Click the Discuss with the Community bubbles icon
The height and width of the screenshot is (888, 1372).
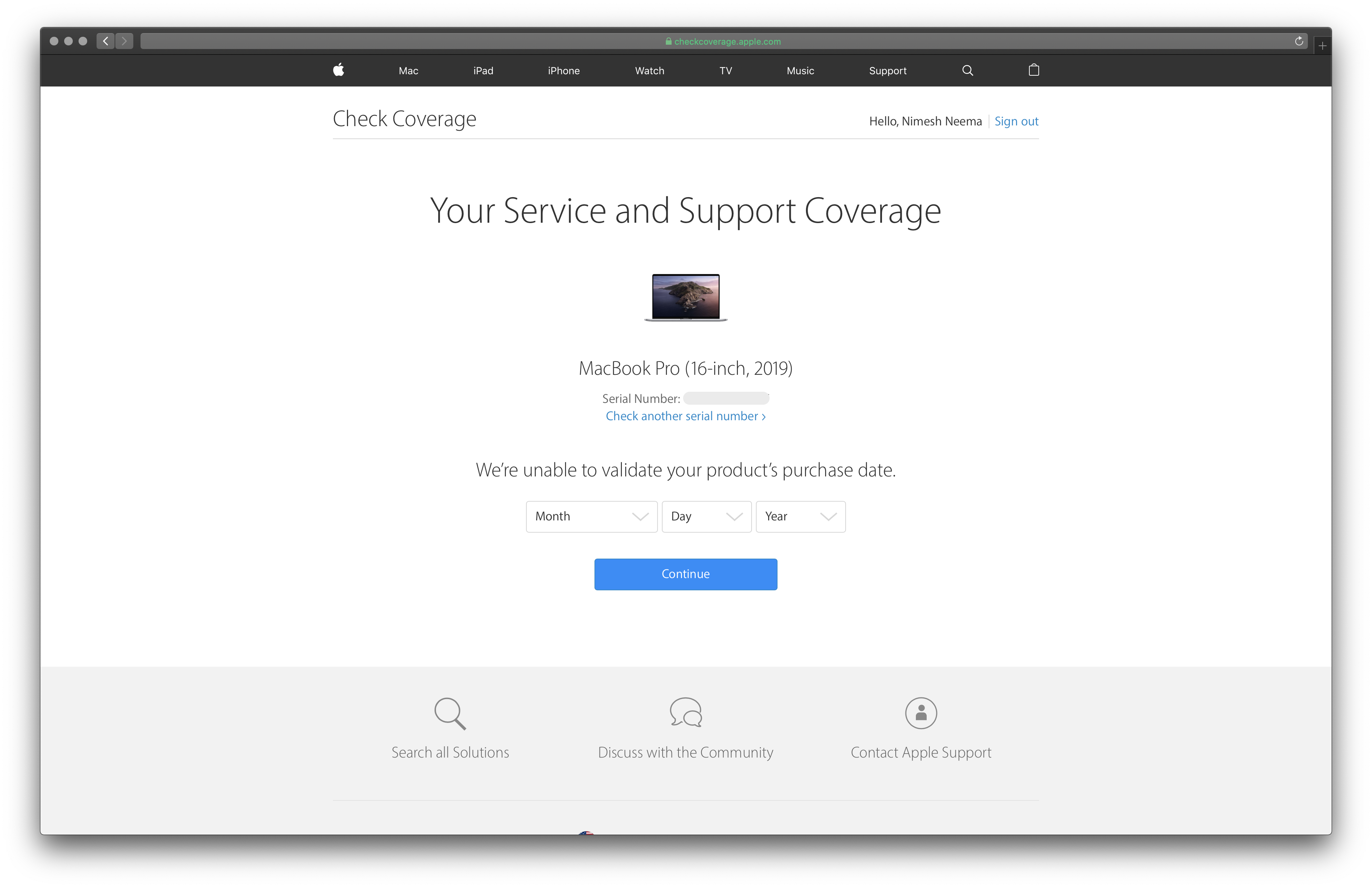click(686, 712)
